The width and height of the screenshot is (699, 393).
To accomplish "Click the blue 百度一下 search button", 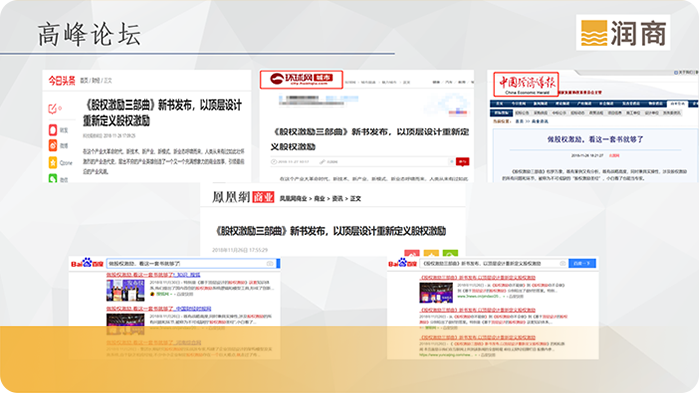I will pos(582,263).
